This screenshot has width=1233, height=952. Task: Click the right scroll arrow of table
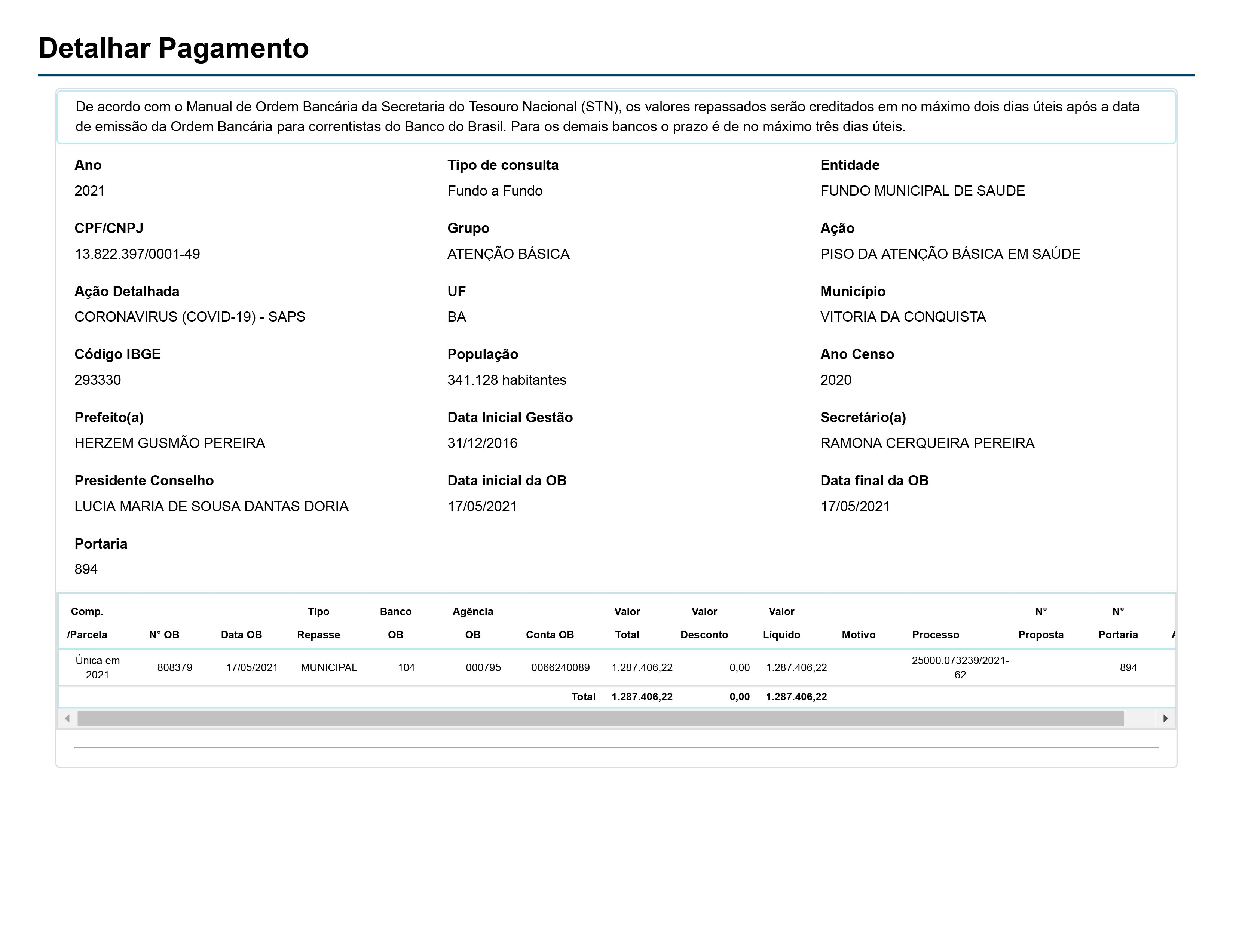(x=1165, y=718)
